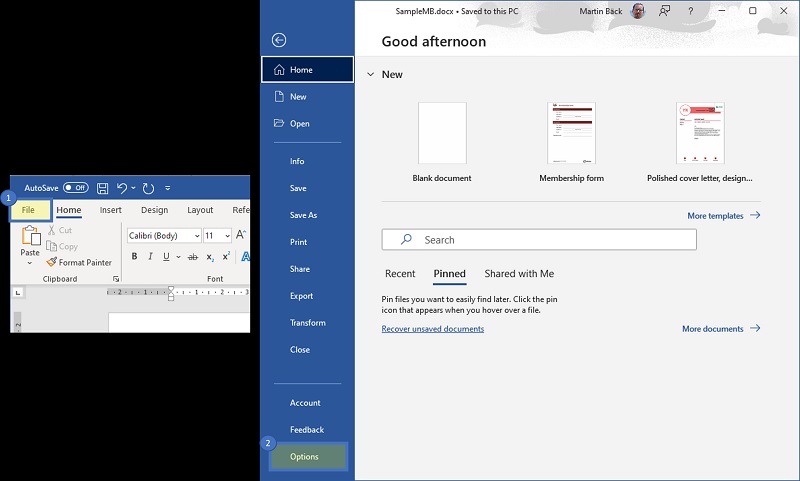Image resolution: width=800 pixels, height=481 pixels.
Task: Click the Undo arrow icon
Action: (x=121, y=188)
